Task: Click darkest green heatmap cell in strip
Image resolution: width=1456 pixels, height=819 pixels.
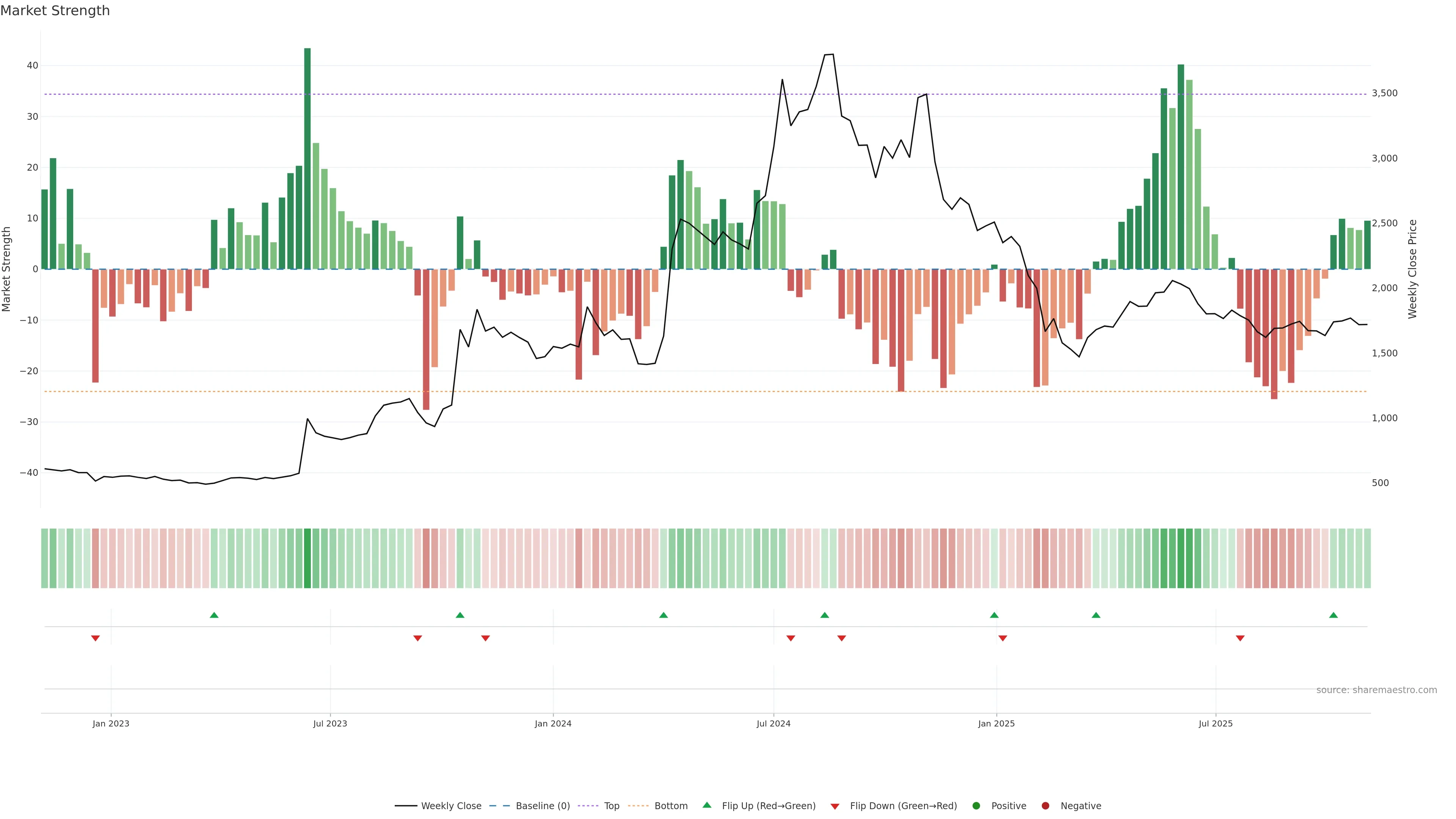Action: [308, 558]
